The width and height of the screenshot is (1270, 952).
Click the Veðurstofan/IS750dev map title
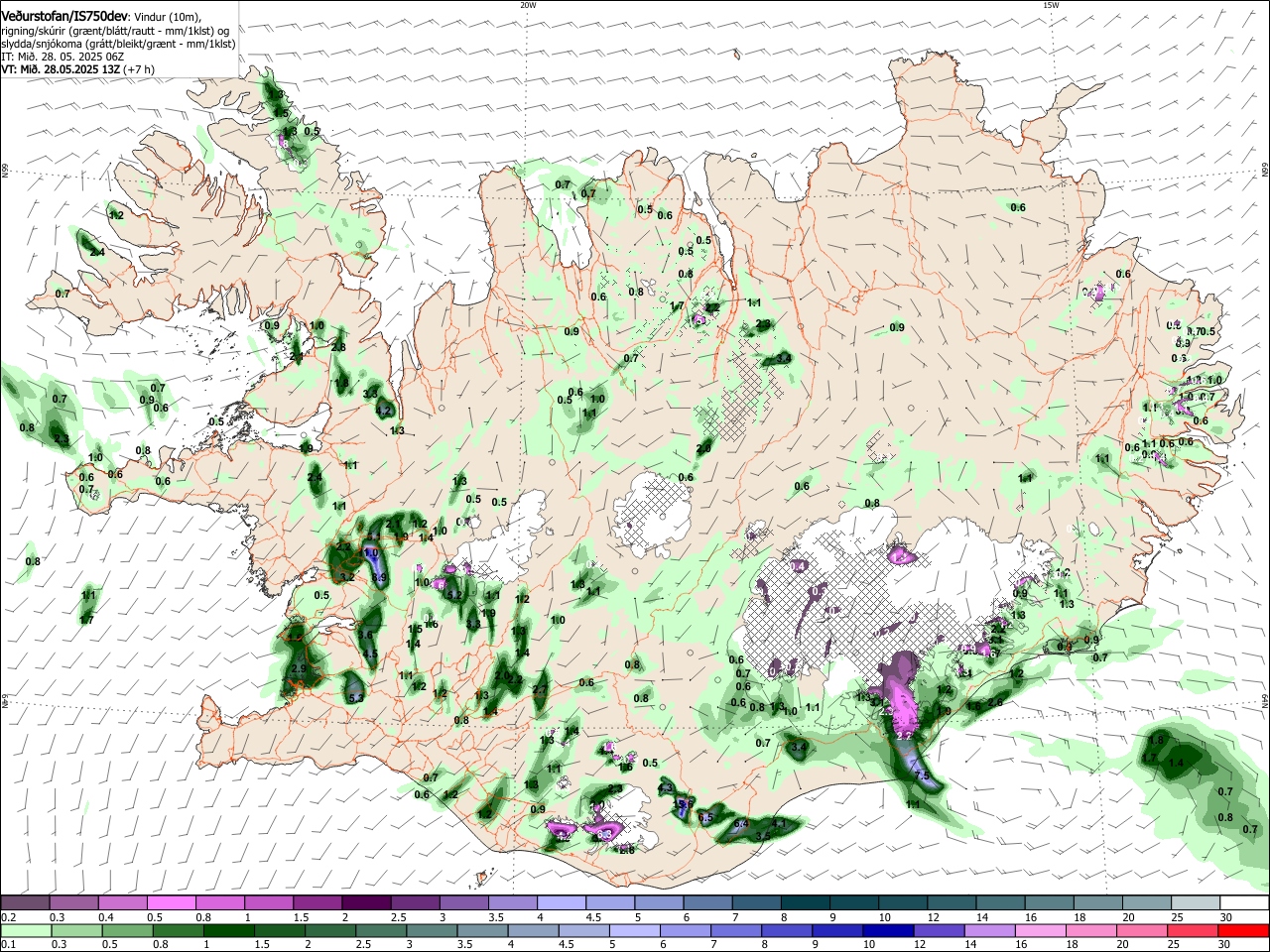(65, 17)
